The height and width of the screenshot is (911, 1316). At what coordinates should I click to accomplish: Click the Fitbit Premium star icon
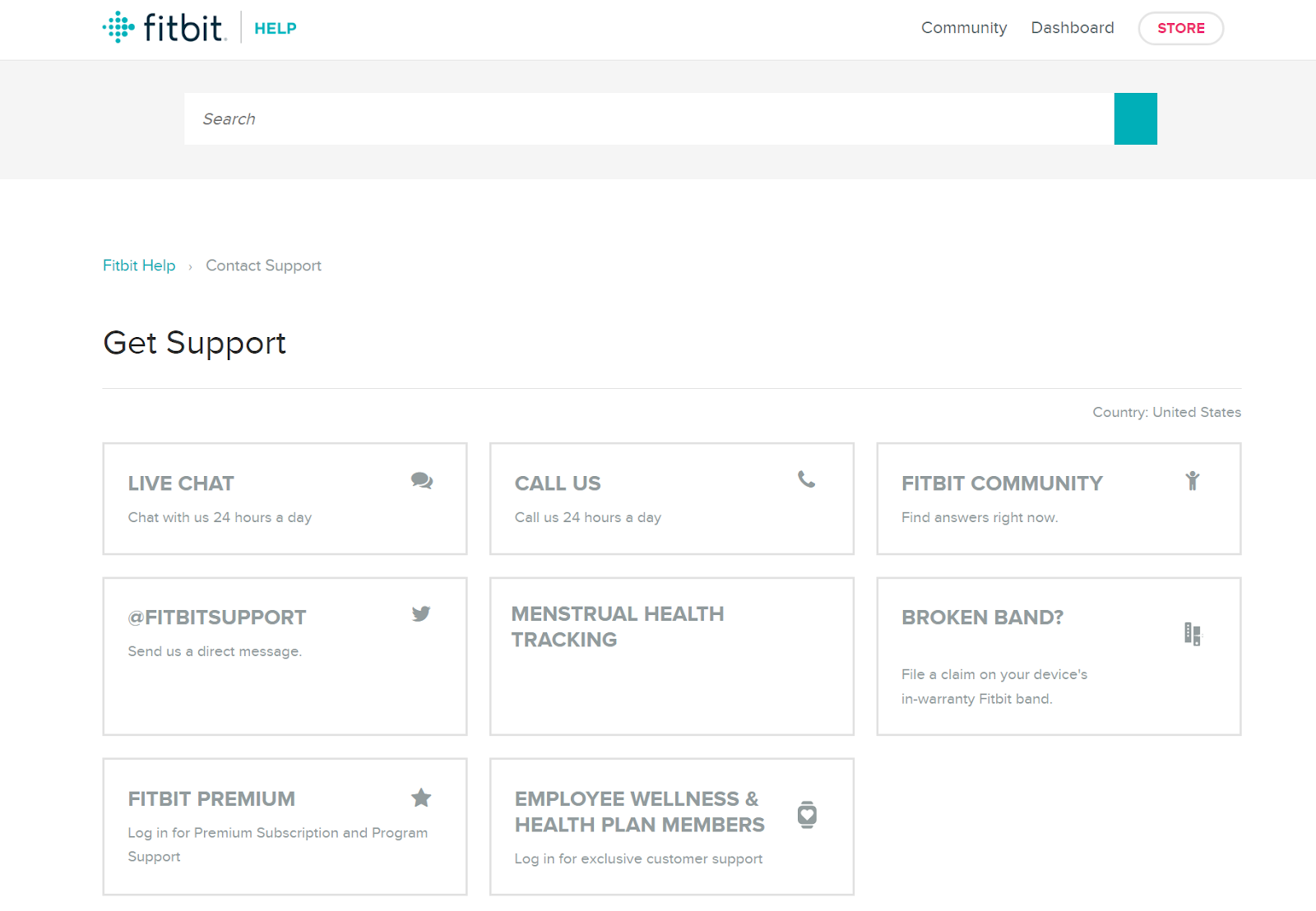pos(421,798)
